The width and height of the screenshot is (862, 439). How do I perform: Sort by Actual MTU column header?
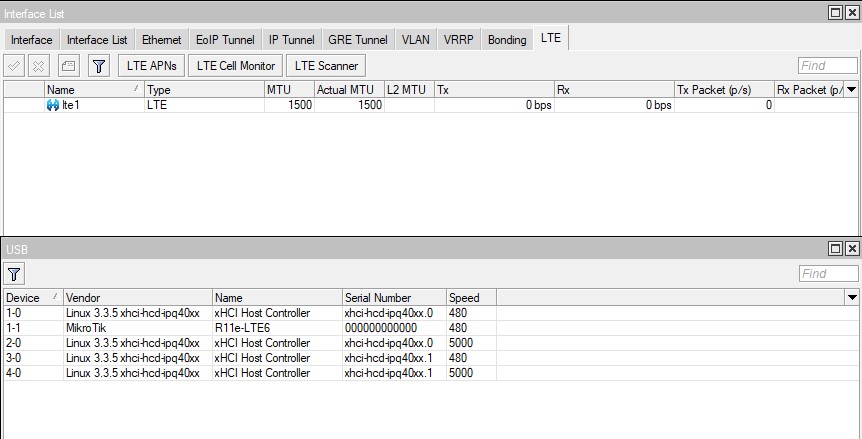pos(349,90)
